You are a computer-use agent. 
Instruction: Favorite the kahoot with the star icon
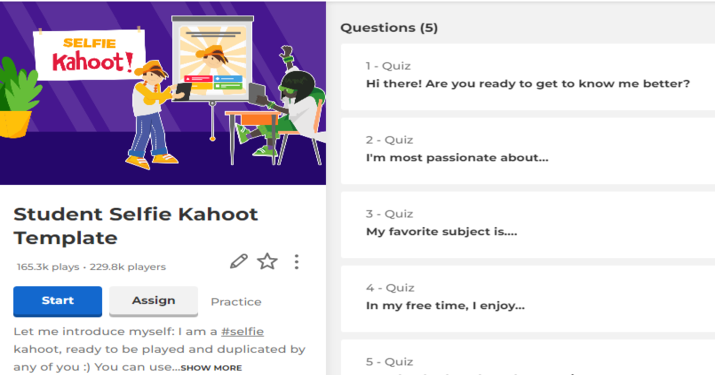(267, 261)
